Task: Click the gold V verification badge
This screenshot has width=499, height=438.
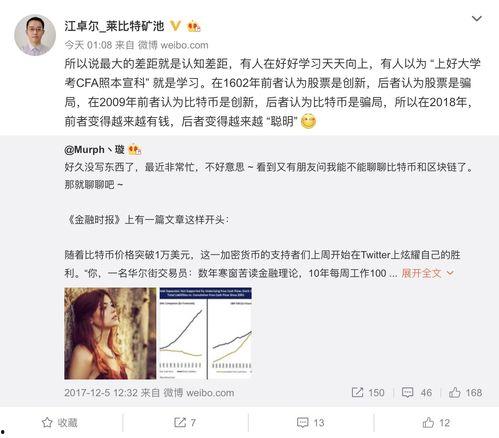Action: [x=175, y=26]
